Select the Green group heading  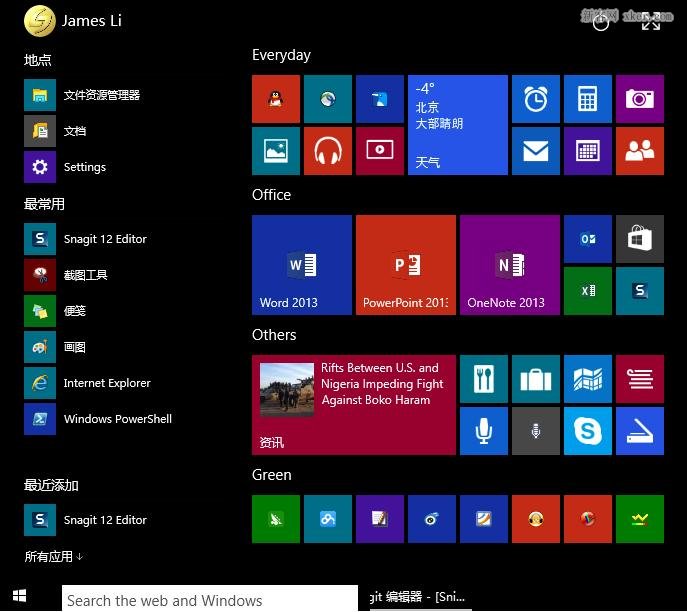click(x=272, y=475)
